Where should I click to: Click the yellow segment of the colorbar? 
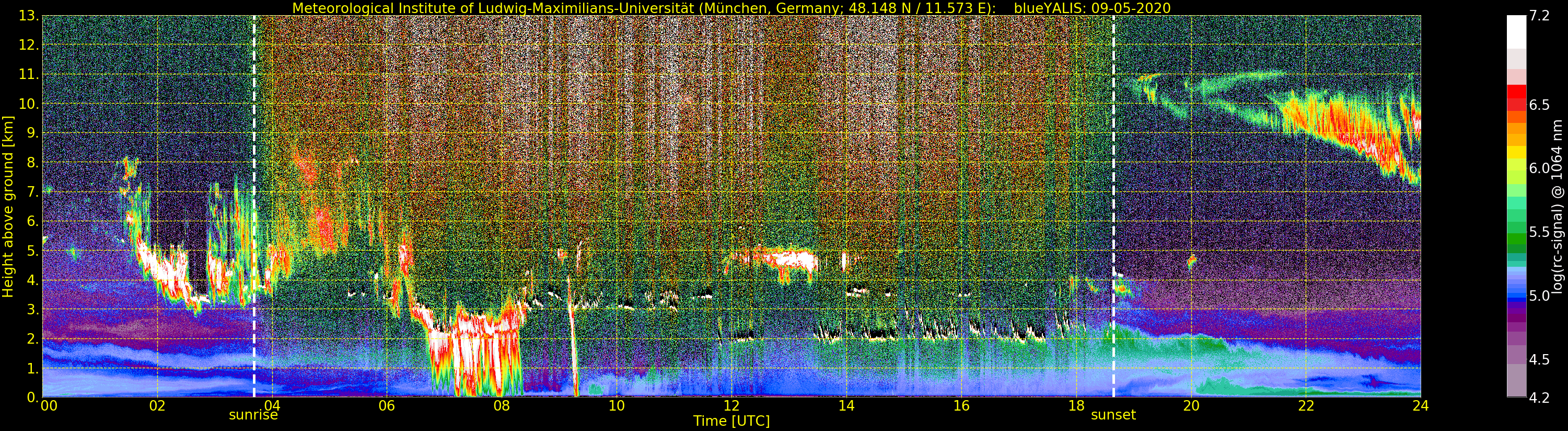1516,152
